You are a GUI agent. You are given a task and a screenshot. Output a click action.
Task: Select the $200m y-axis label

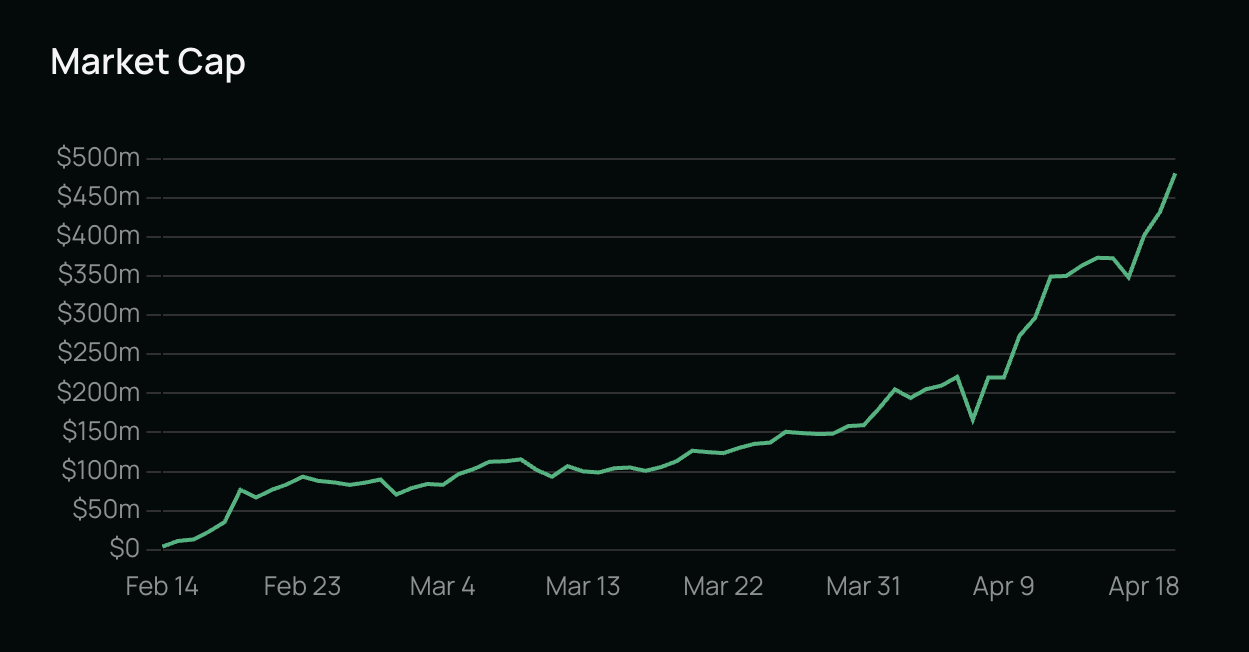pyautogui.click(x=98, y=393)
